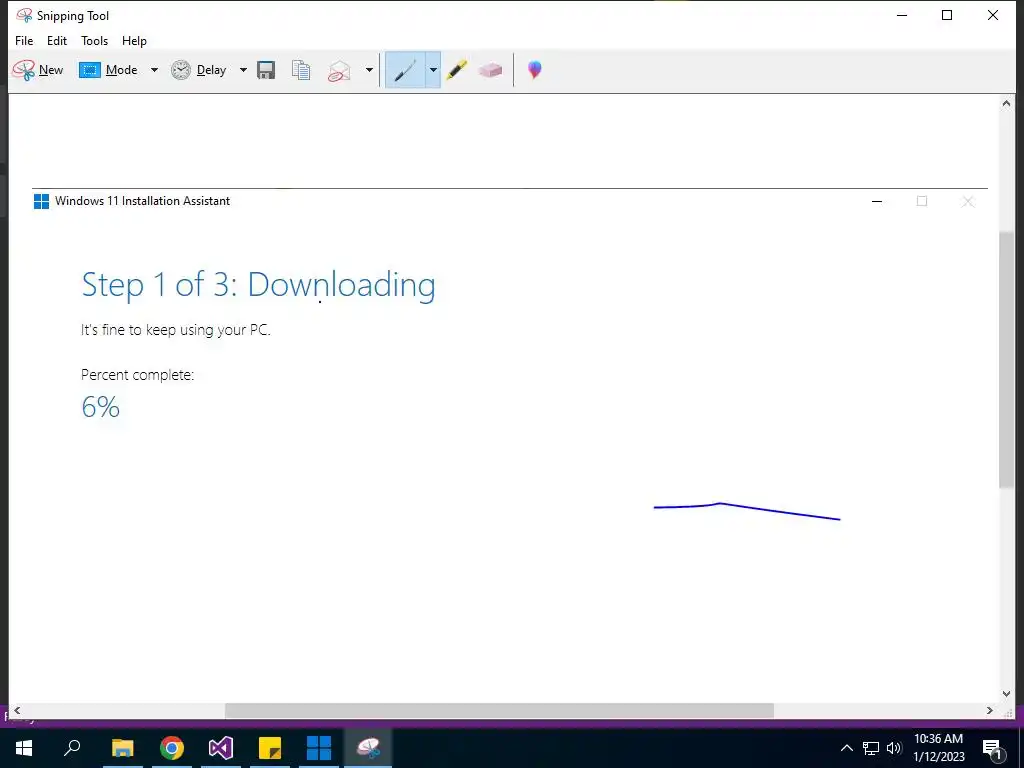Click the vertical scrollbar thumb
Image resolution: width=1024 pixels, height=768 pixels.
pyautogui.click(x=1006, y=359)
